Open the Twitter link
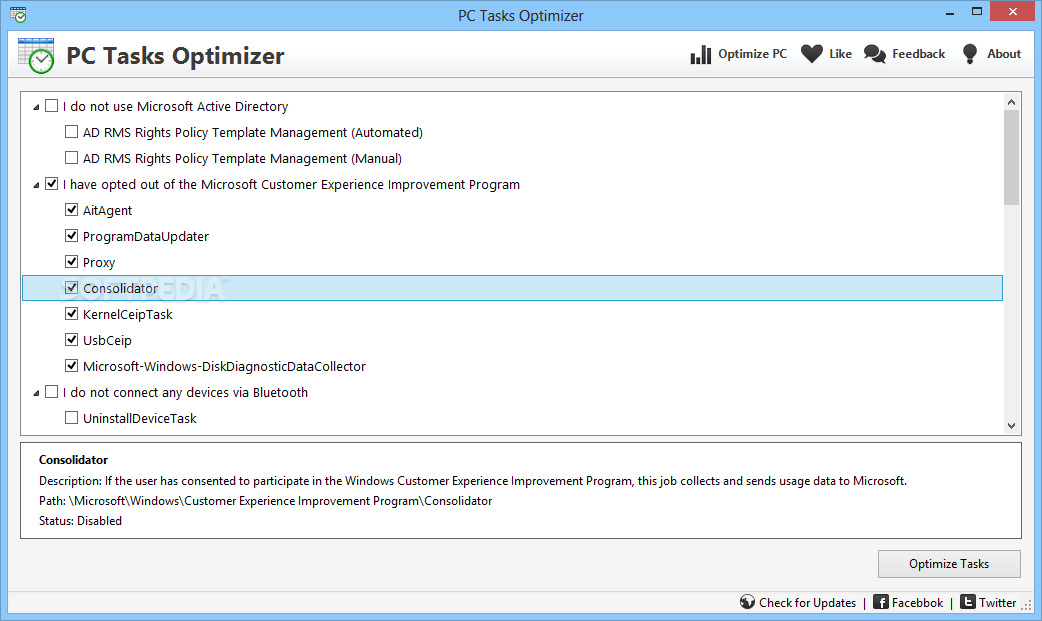The width and height of the screenshot is (1042, 621). tap(997, 602)
